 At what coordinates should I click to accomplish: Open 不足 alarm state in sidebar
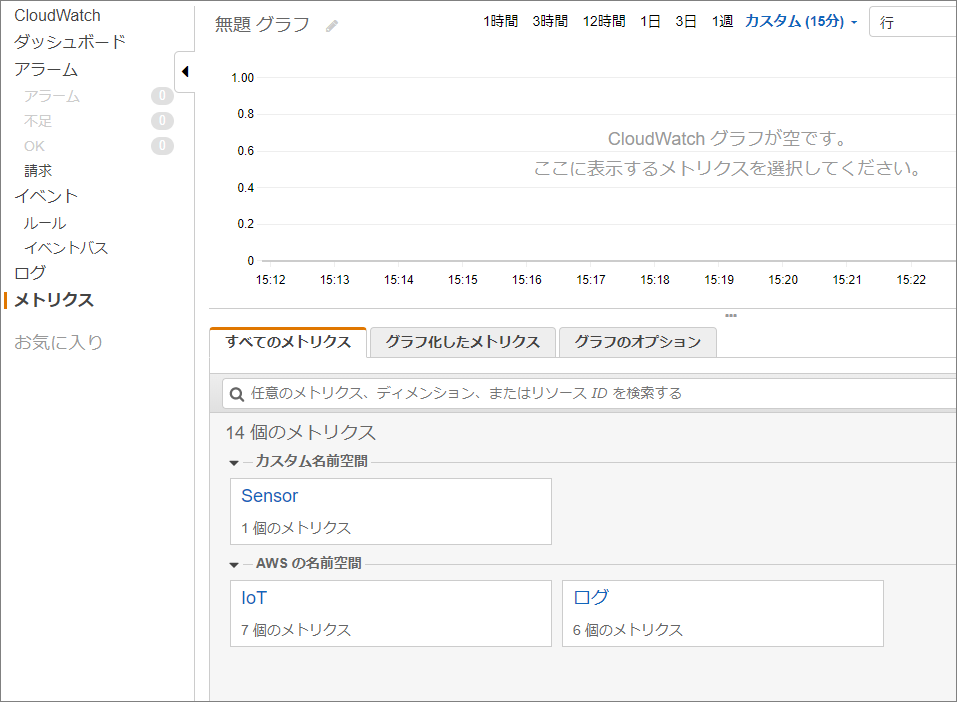(38, 121)
